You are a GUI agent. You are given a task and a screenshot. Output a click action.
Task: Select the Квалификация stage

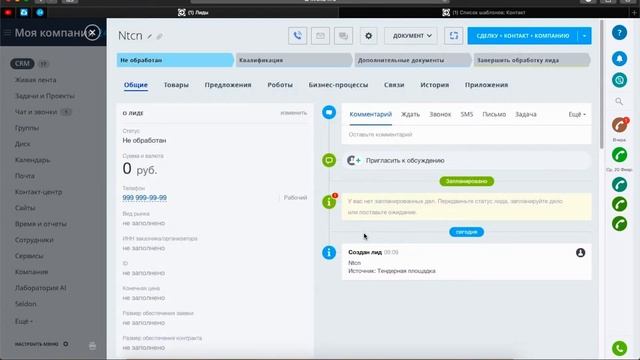click(x=293, y=60)
